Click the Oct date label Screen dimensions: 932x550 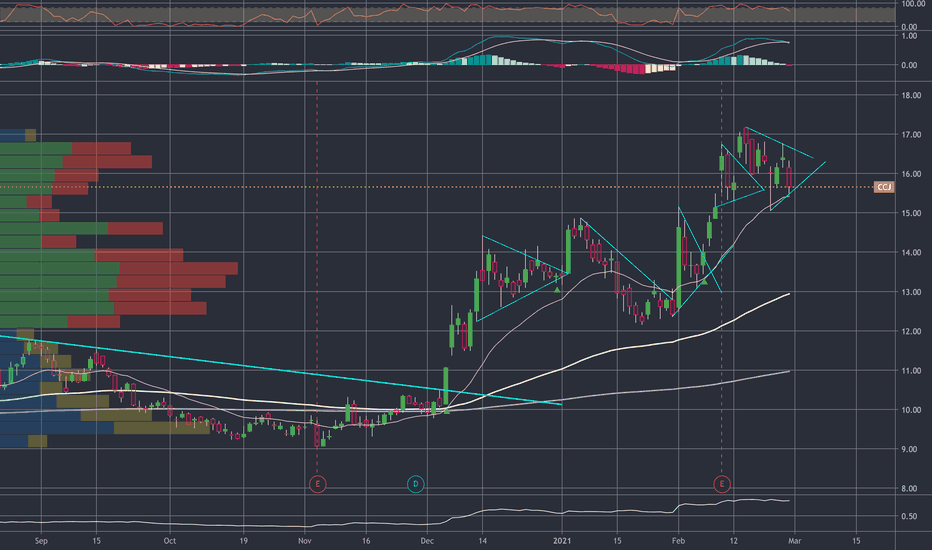coord(170,541)
